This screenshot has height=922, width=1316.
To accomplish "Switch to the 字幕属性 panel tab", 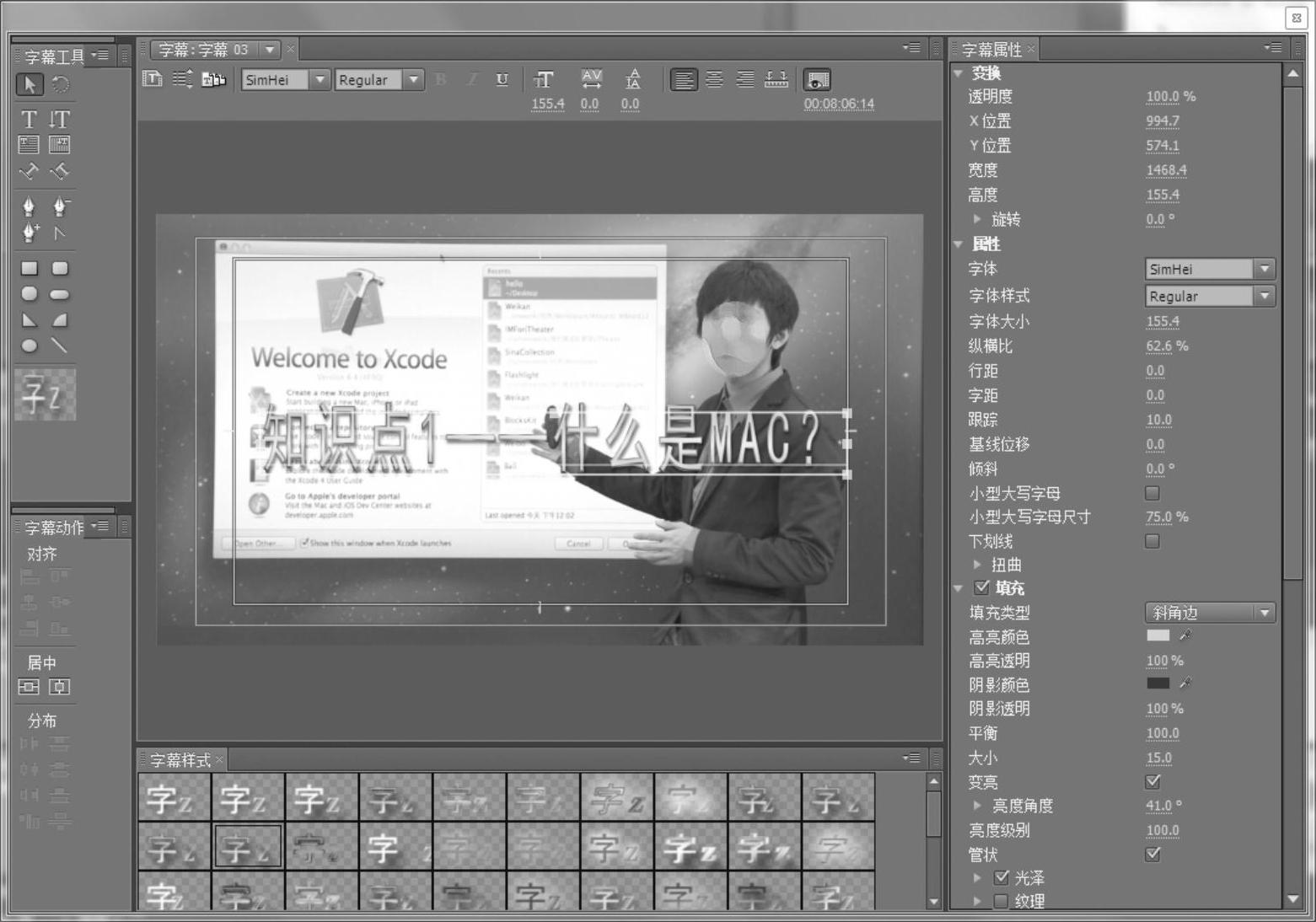I will point(991,50).
